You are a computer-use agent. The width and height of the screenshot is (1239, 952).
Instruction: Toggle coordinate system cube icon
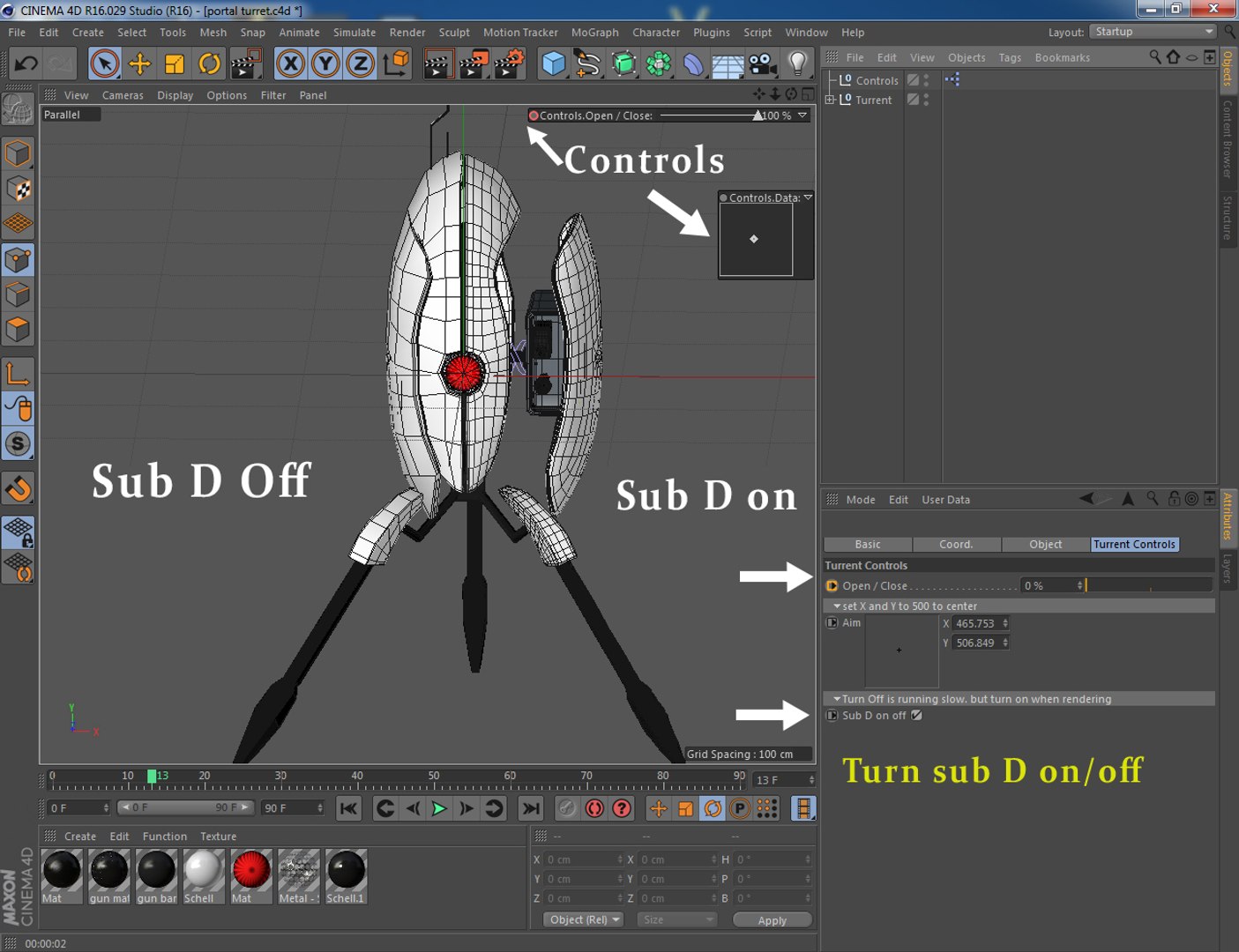coord(397,63)
